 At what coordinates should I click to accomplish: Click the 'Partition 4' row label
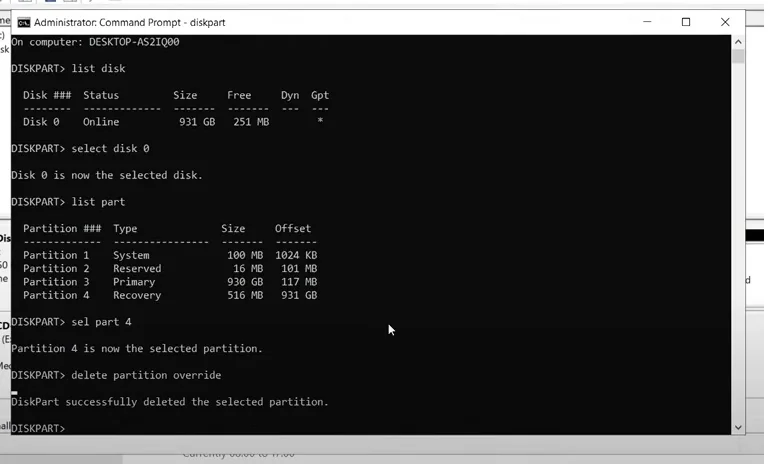tap(56, 296)
